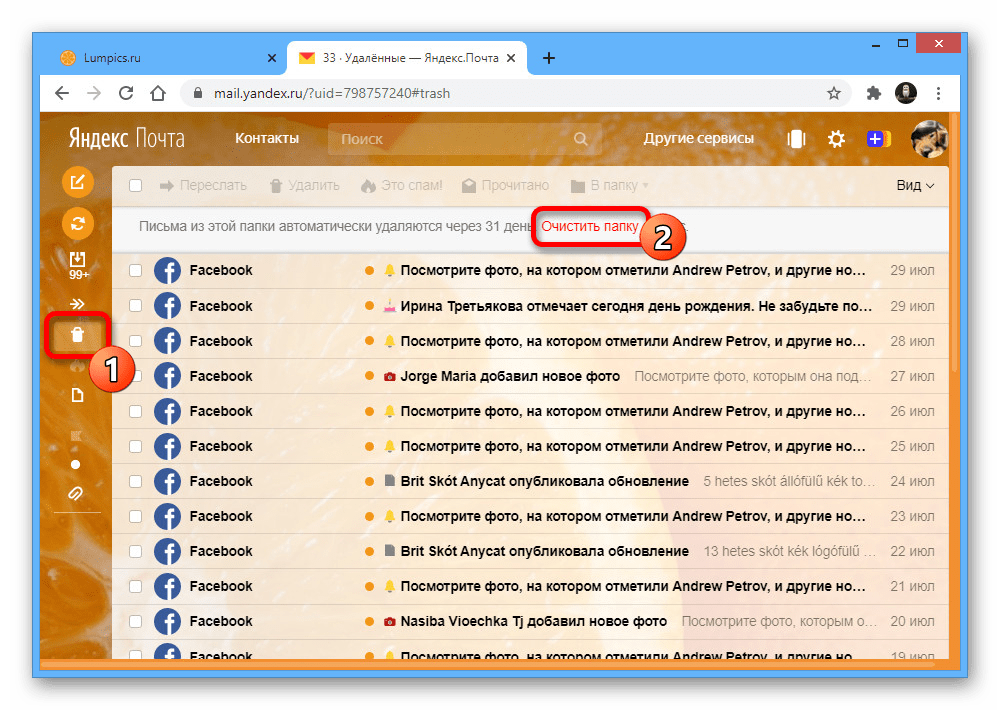Click the paperclip attachments icon in sidebar
Screen dimensions: 1000x710
77,493
